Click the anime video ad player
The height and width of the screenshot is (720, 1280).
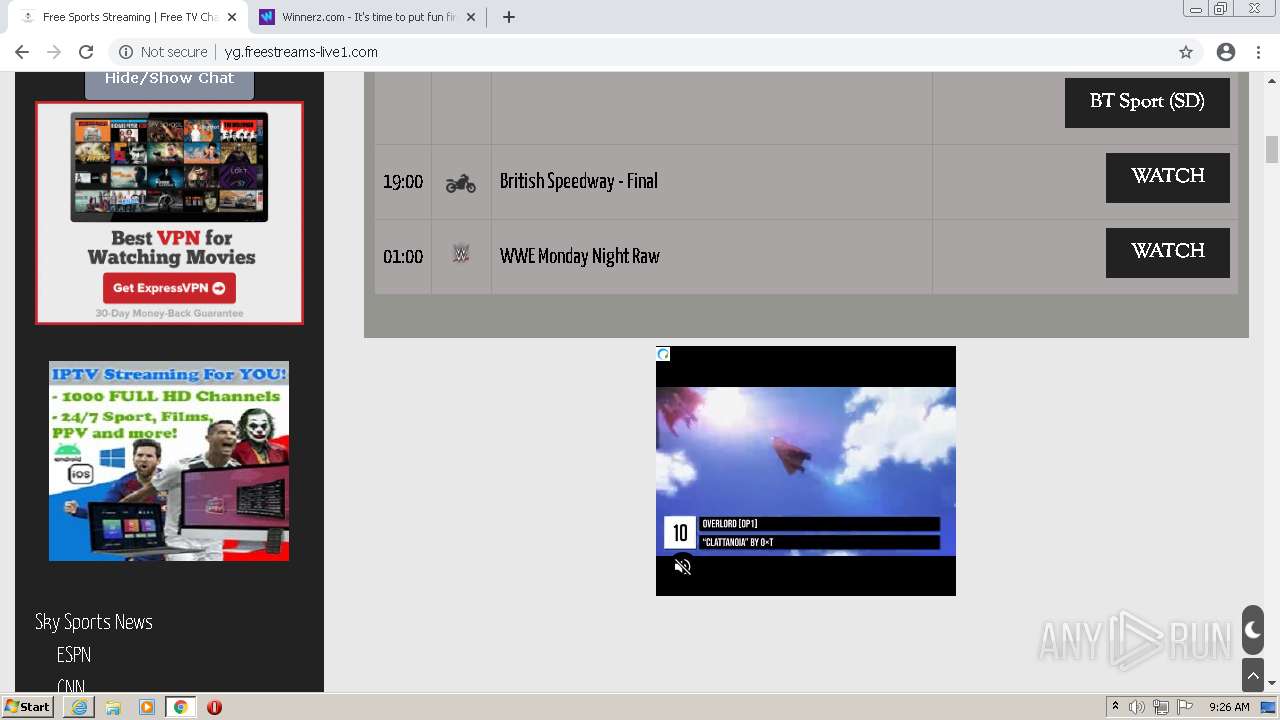pos(806,471)
